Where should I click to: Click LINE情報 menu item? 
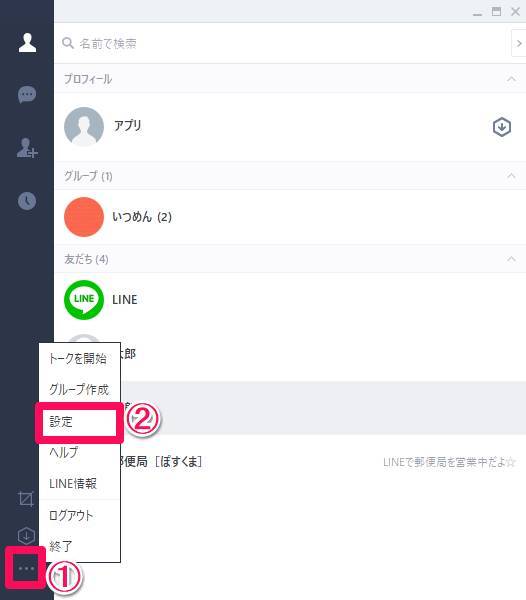coord(79,484)
